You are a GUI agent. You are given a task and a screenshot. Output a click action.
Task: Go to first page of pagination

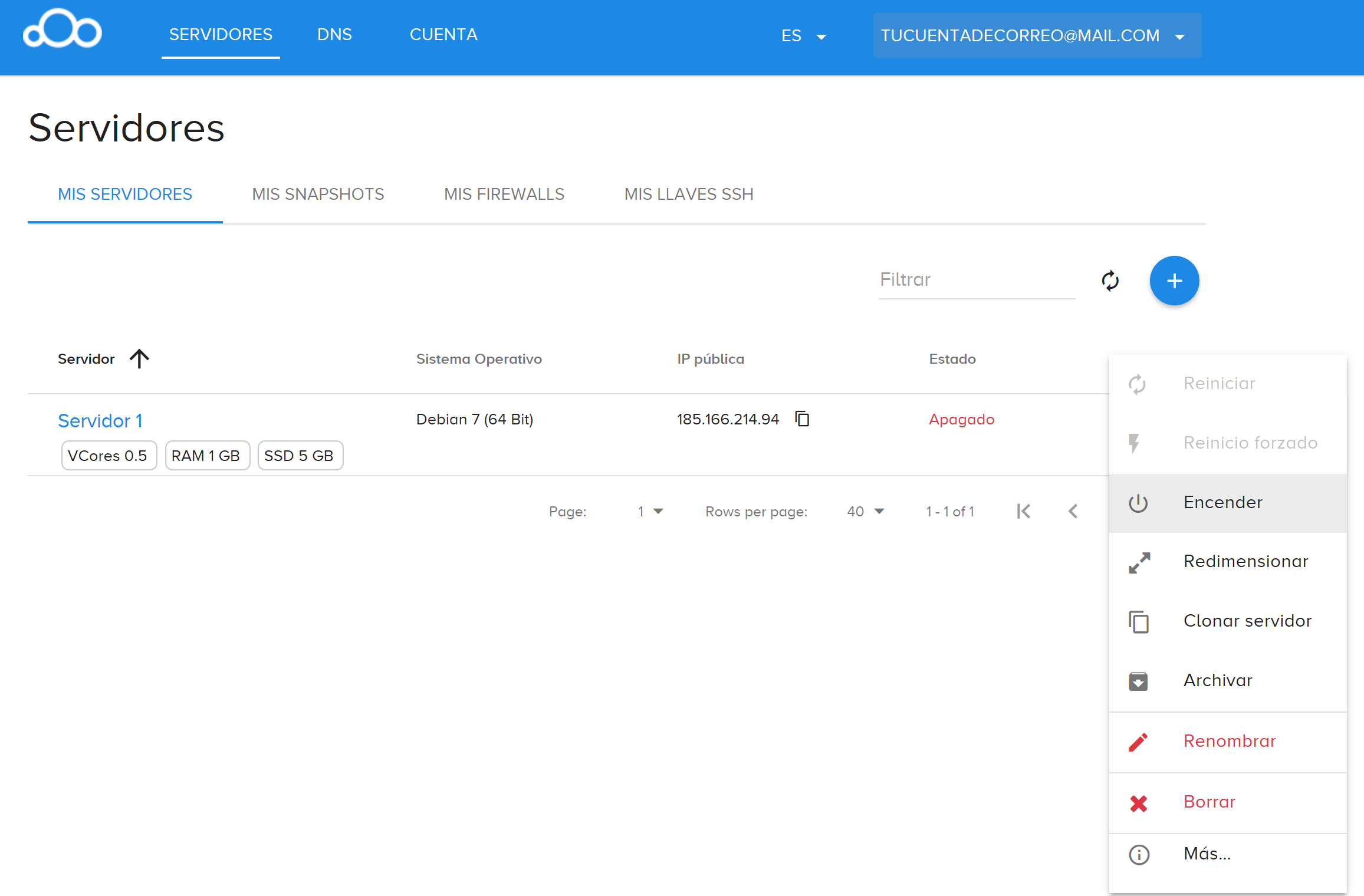click(1024, 511)
